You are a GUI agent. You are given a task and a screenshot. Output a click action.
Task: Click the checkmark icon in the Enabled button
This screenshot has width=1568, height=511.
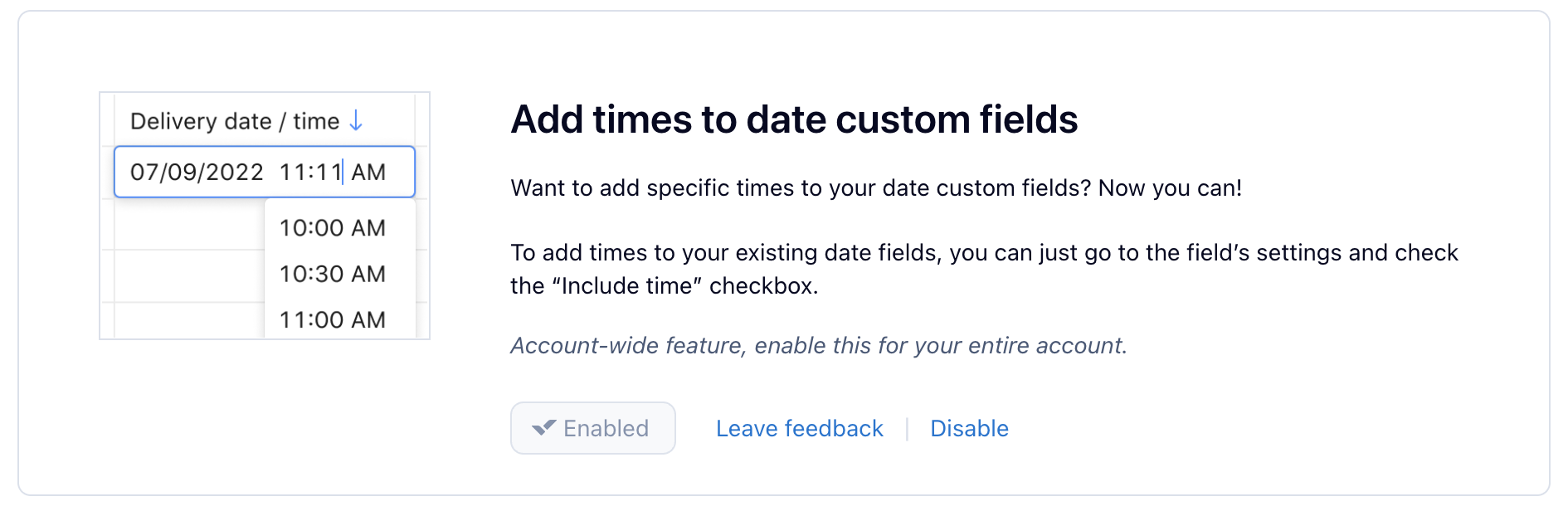[x=544, y=428]
